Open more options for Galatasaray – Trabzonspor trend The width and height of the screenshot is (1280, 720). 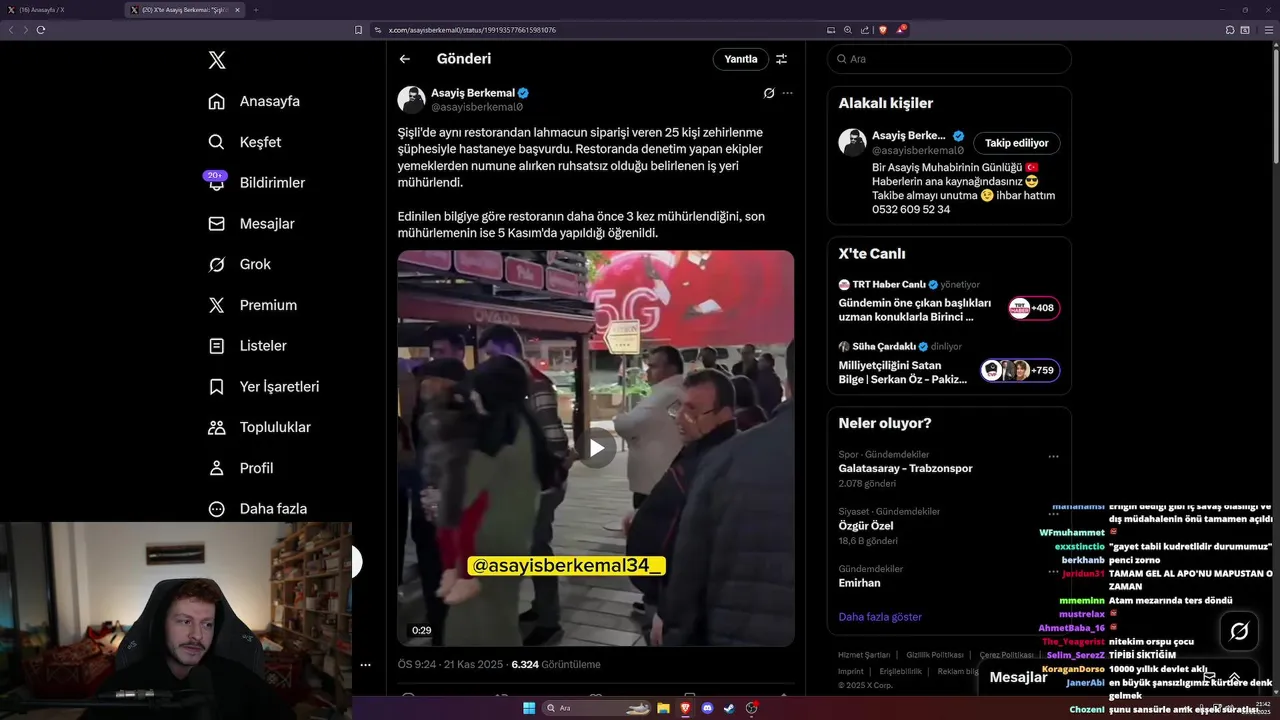[1053, 456]
